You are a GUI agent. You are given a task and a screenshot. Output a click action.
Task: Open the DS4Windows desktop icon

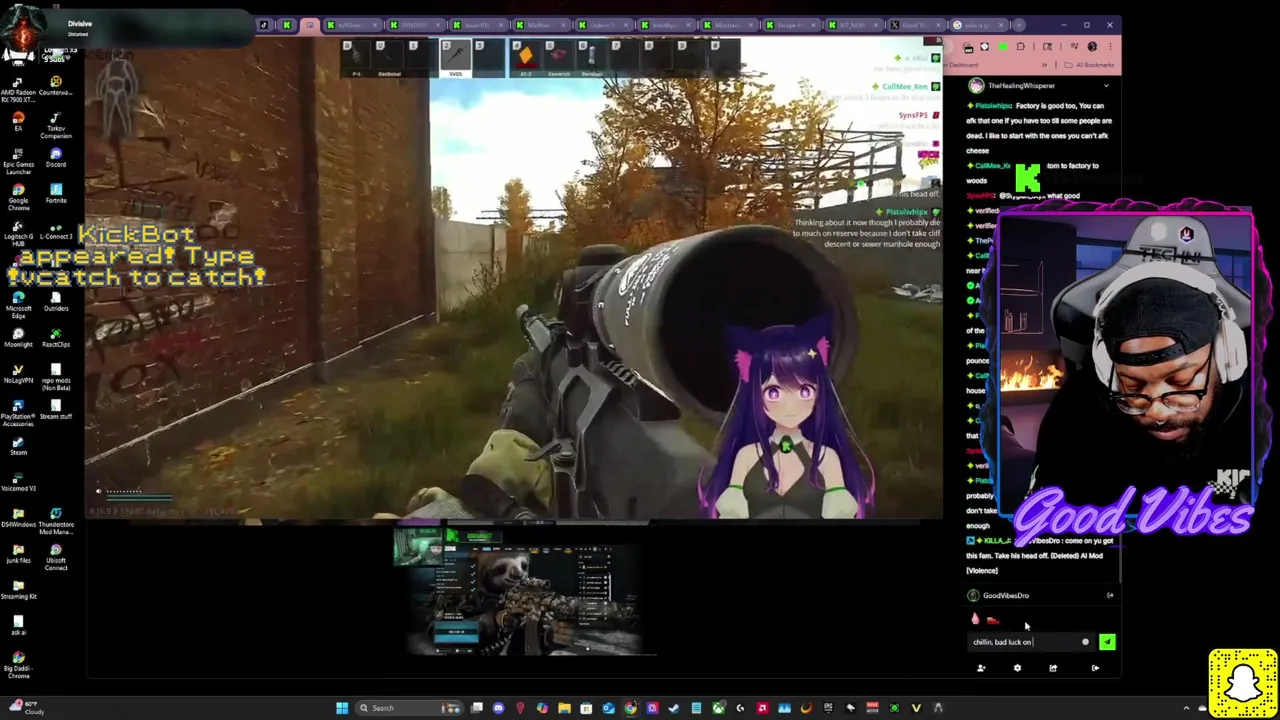click(18, 519)
